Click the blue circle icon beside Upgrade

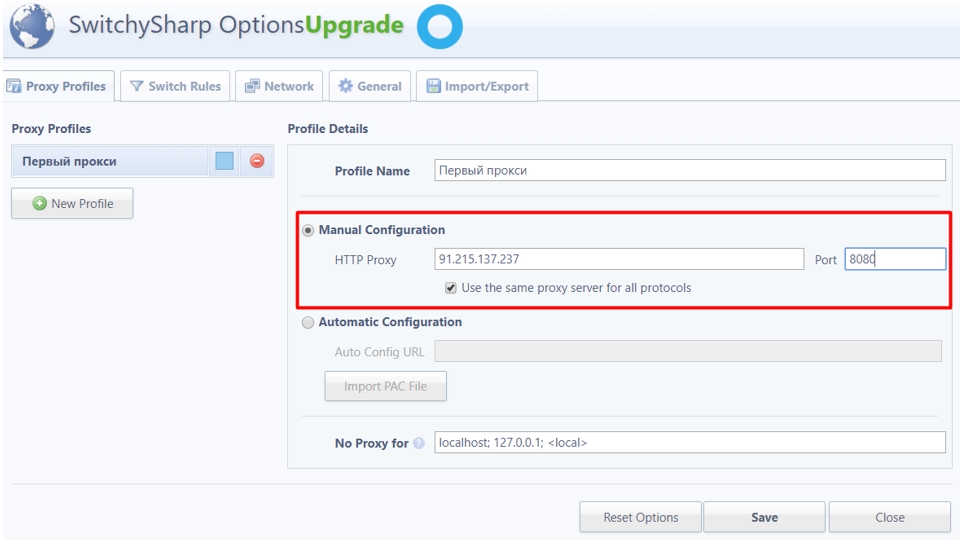pyautogui.click(x=440, y=27)
